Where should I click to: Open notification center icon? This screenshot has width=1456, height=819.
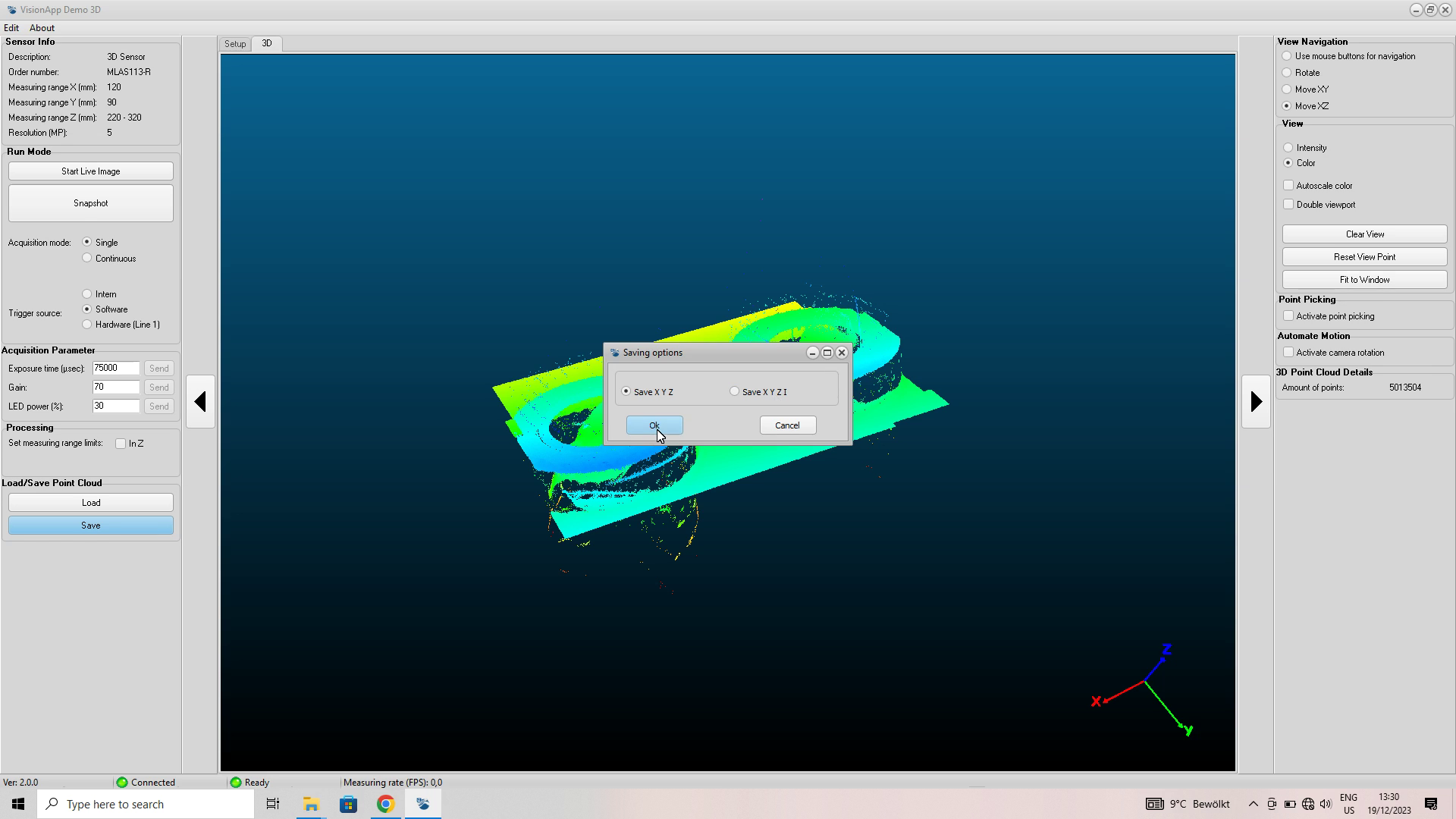[x=1431, y=804]
